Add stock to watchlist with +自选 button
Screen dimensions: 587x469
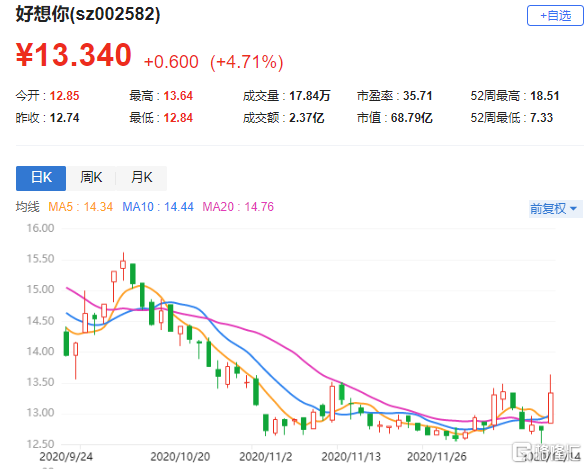pyautogui.click(x=555, y=16)
